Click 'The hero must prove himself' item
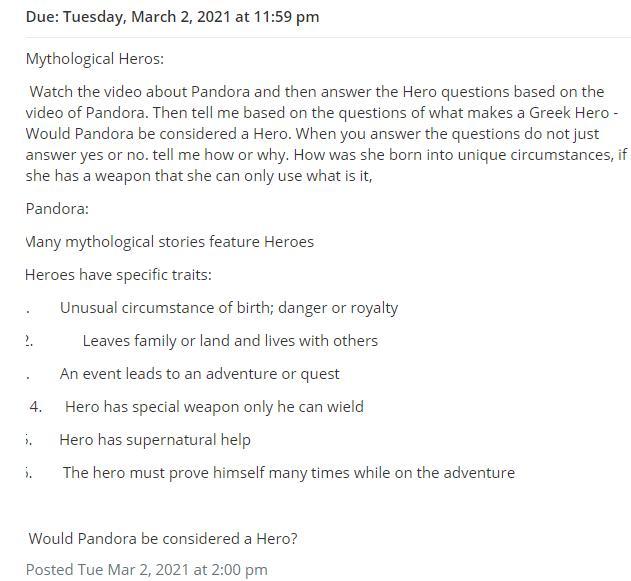This screenshot has height=581, width=631. click(289, 473)
